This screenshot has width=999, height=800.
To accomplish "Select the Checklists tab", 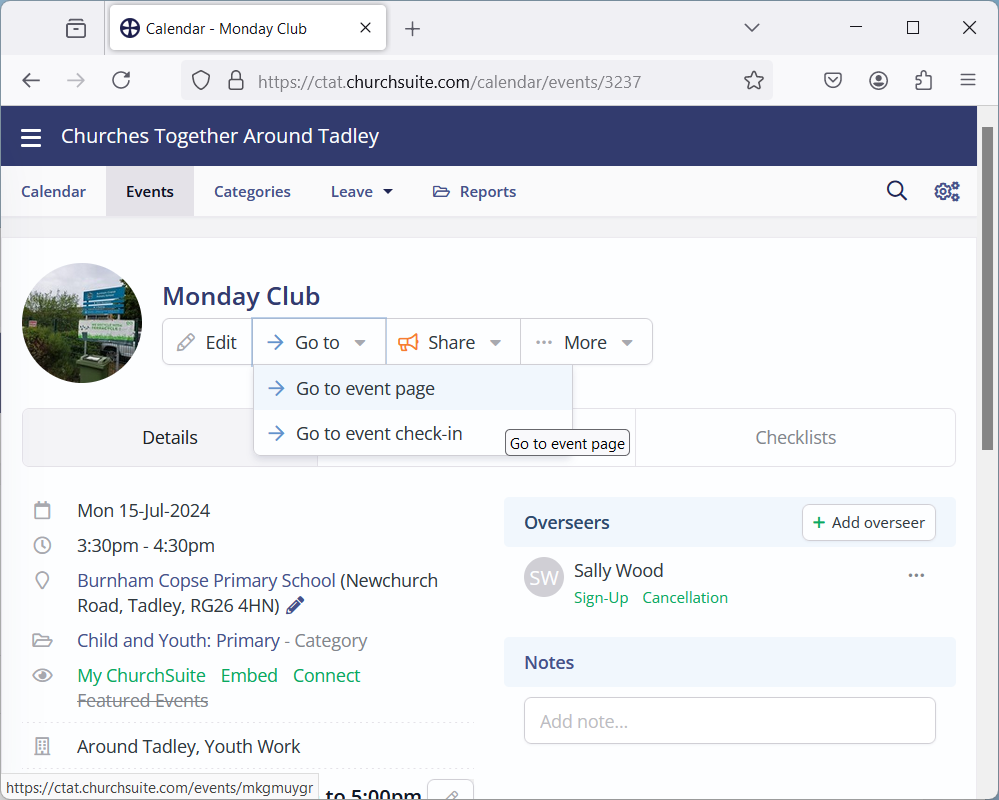I will (795, 438).
